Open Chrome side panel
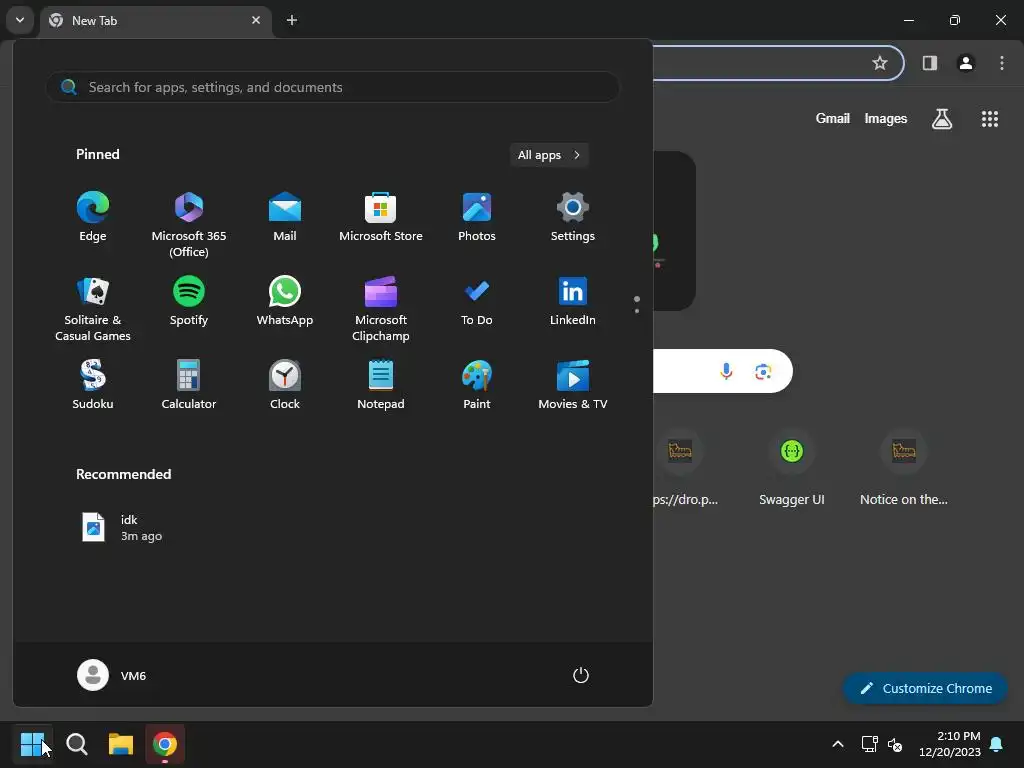 pos(930,63)
